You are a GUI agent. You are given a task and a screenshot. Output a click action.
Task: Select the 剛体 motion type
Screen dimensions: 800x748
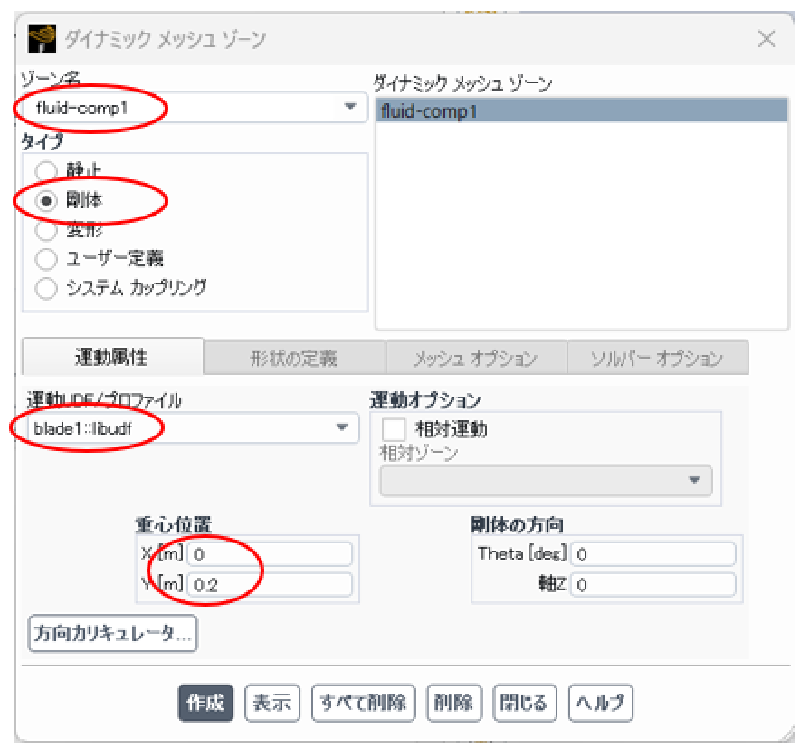tap(46, 200)
